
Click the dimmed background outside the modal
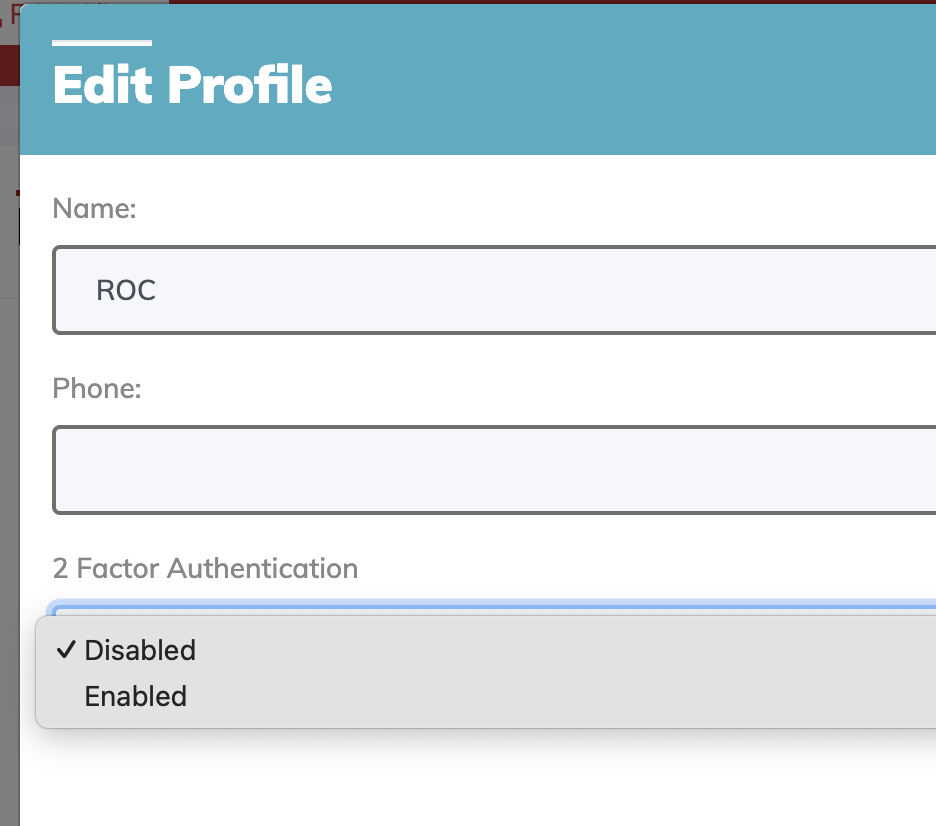tap(10, 400)
